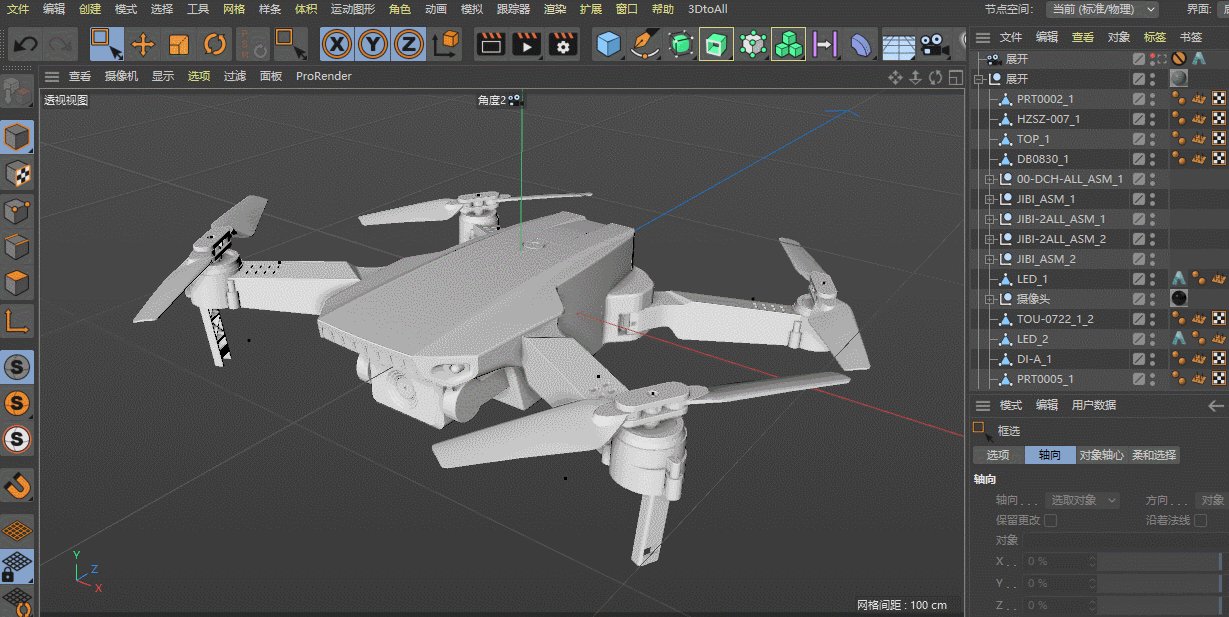
Task: Add a floor/environment object
Action: pos(898,45)
